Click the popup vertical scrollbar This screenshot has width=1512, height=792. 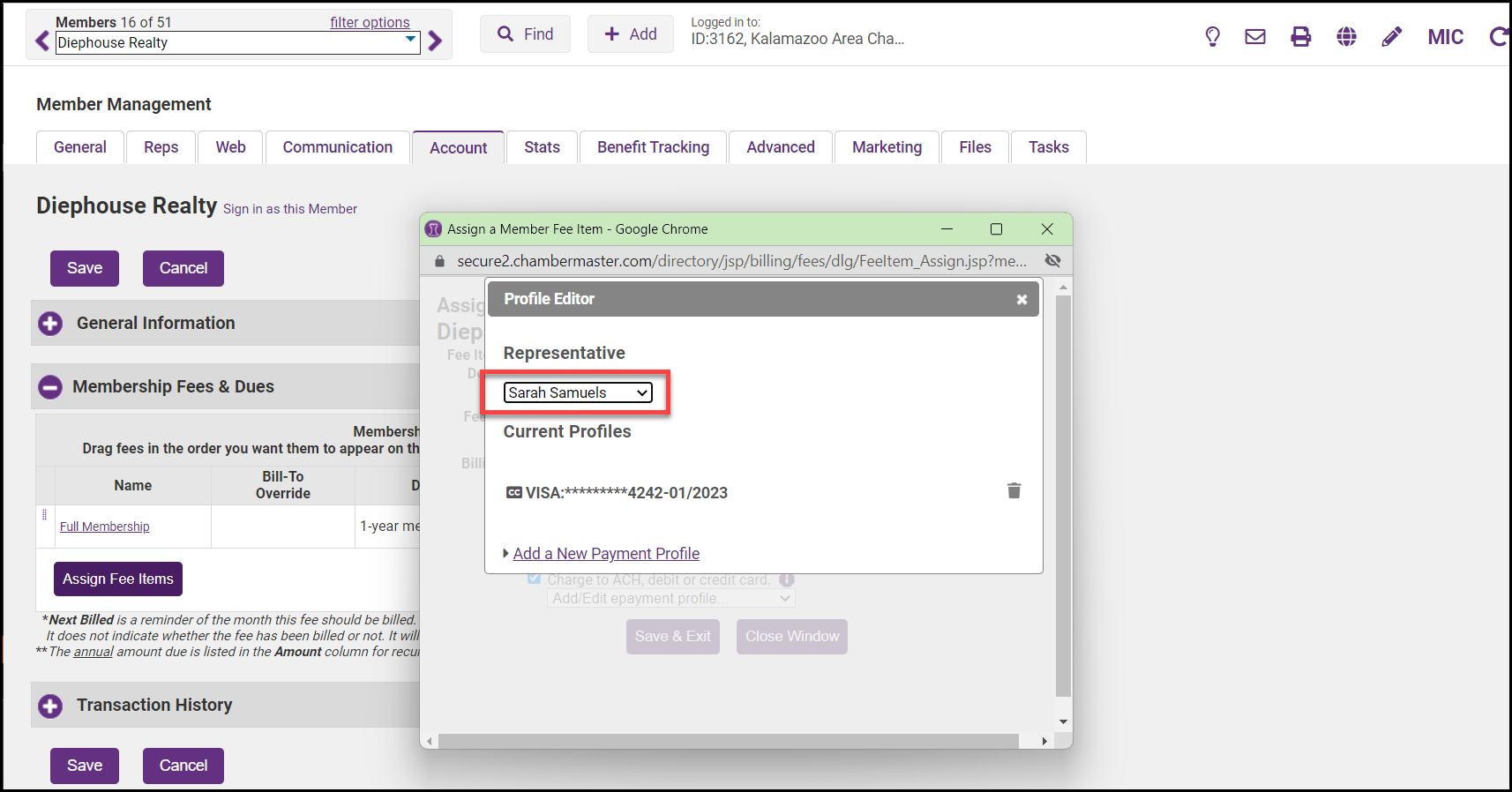(x=1063, y=494)
